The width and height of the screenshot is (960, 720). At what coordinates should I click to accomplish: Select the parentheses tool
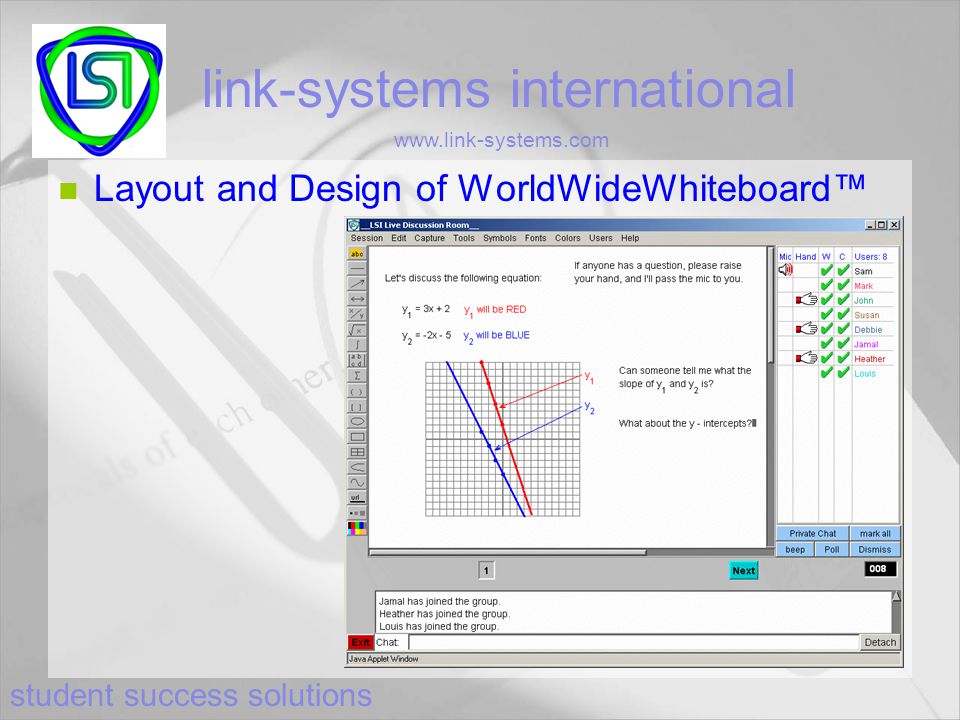tap(357, 391)
